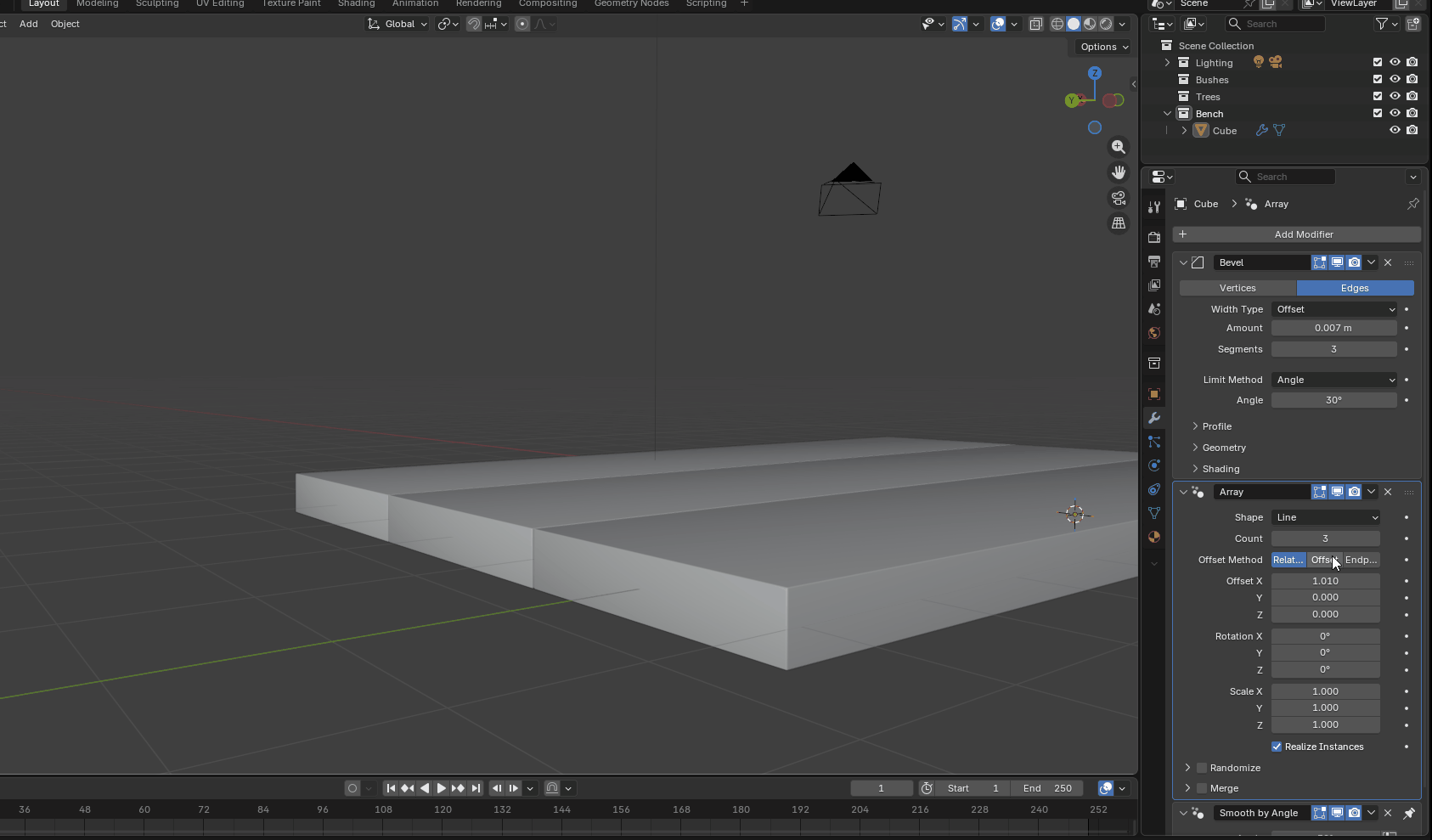Switch to the Geometry Nodes workspace tab
The image size is (1432, 840).
point(631,3)
